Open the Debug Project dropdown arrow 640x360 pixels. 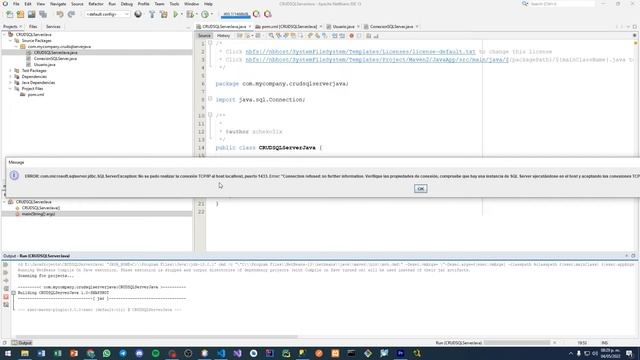coord(196,14)
